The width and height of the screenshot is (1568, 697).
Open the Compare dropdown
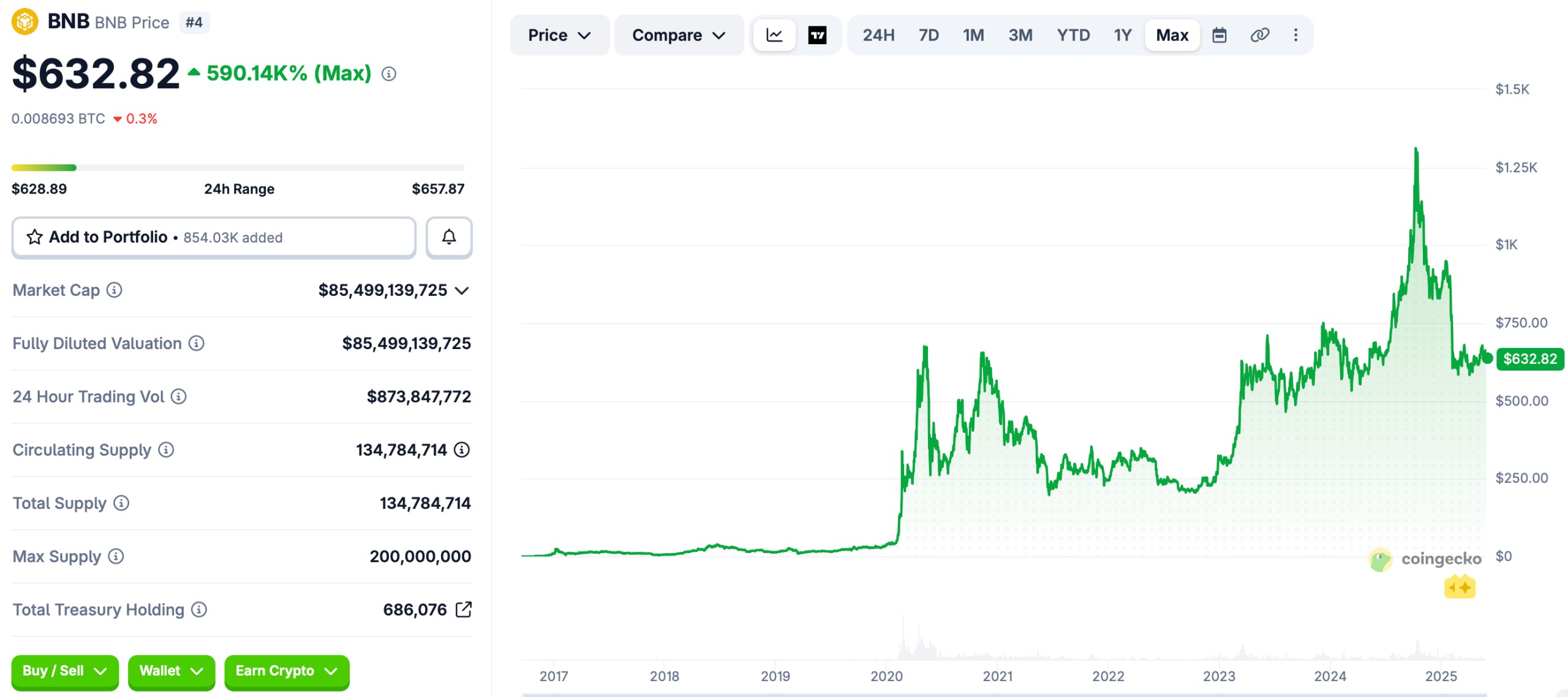[679, 35]
